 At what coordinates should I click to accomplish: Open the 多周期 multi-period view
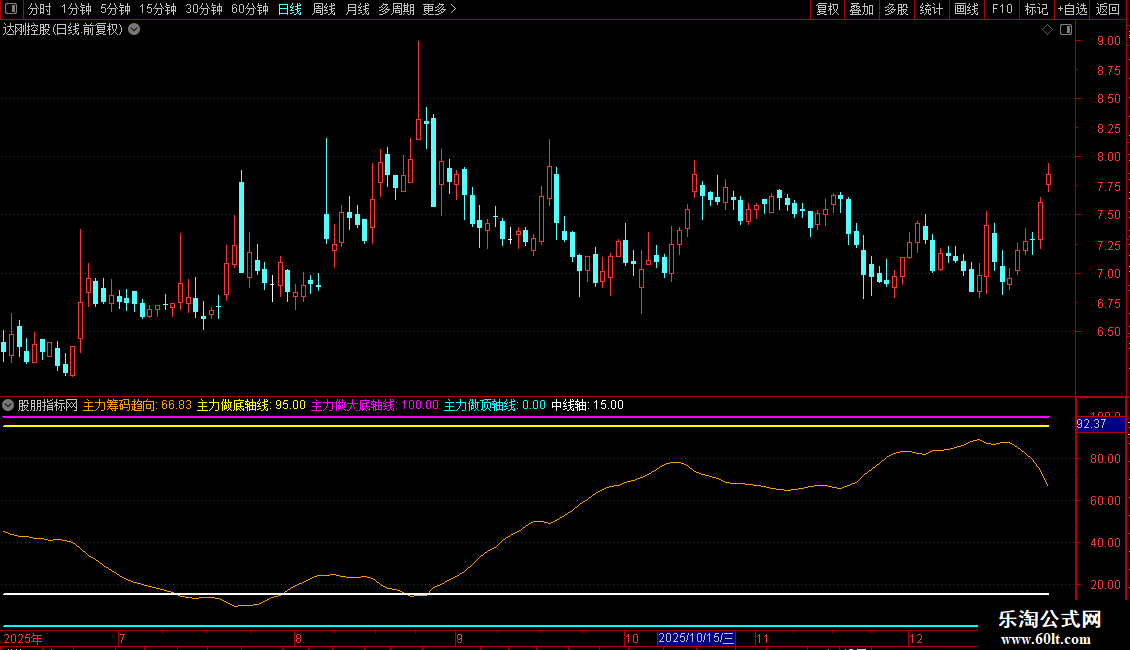pyautogui.click(x=397, y=10)
